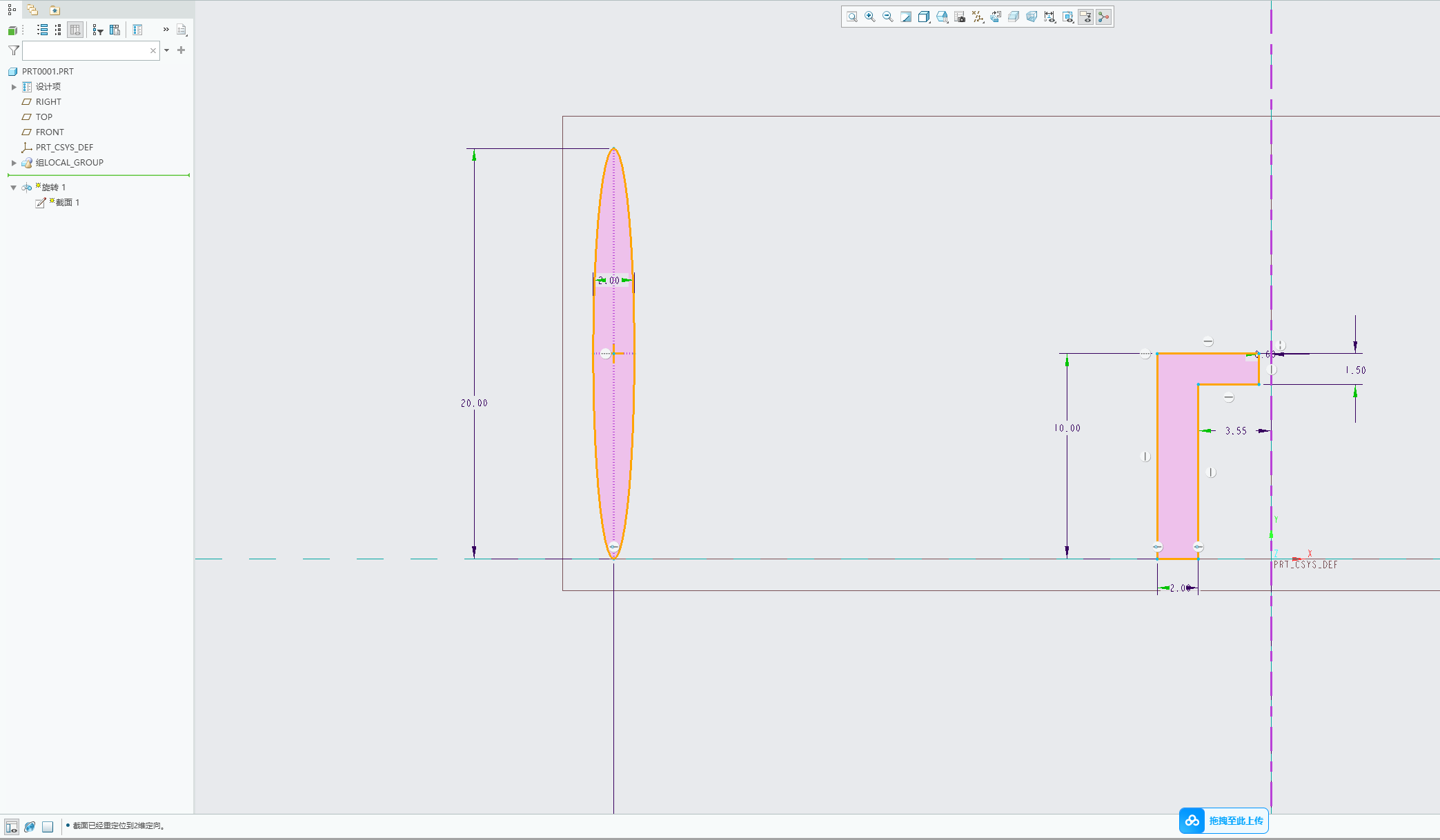This screenshot has height=840, width=1440.
Task: Expand the 设计项 tree node
Action: point(14,87)
